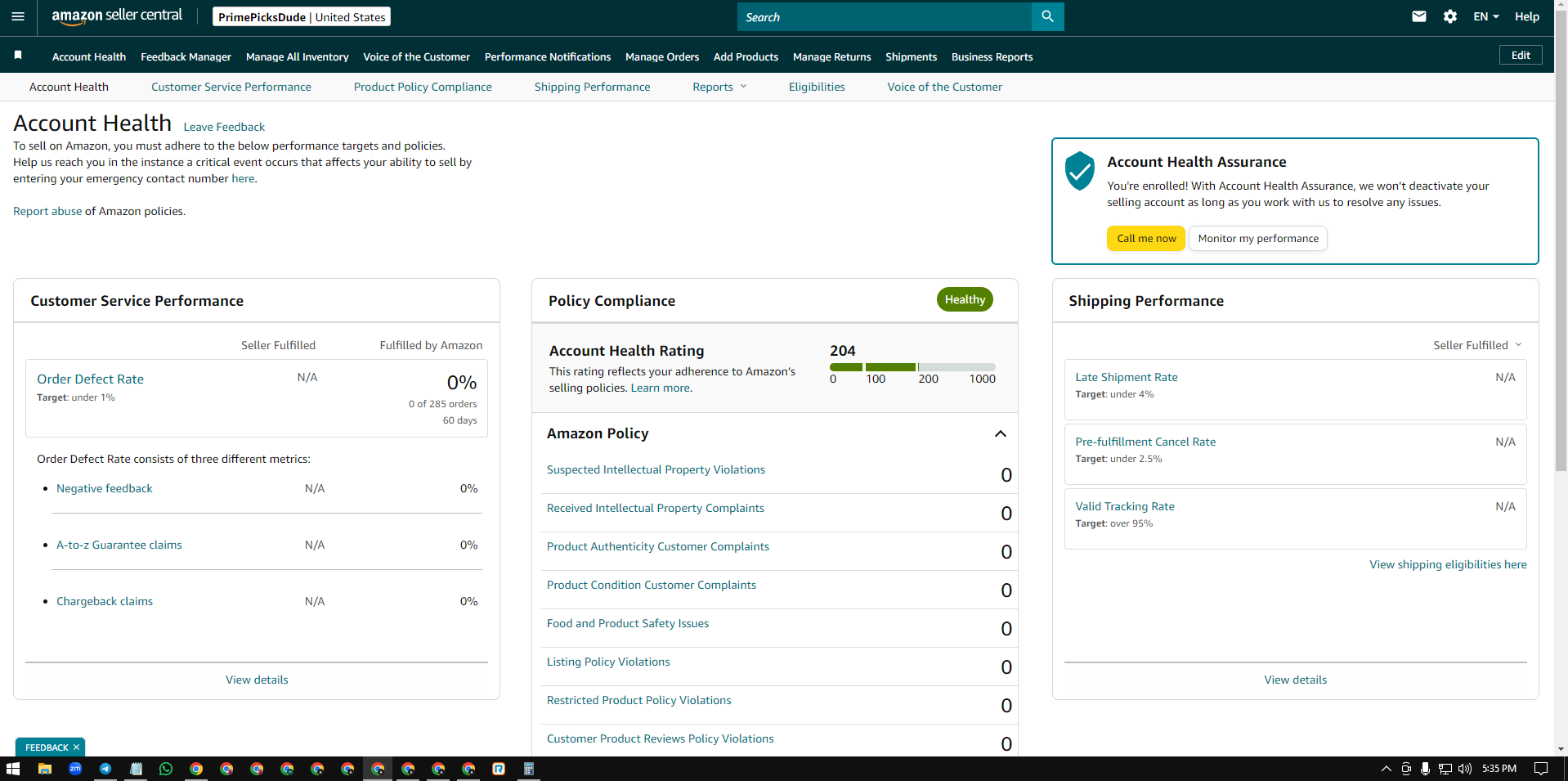The image size is (1568, 781).
Task: Open WhatsApp from the taskbar
Action: coord(166,769)
